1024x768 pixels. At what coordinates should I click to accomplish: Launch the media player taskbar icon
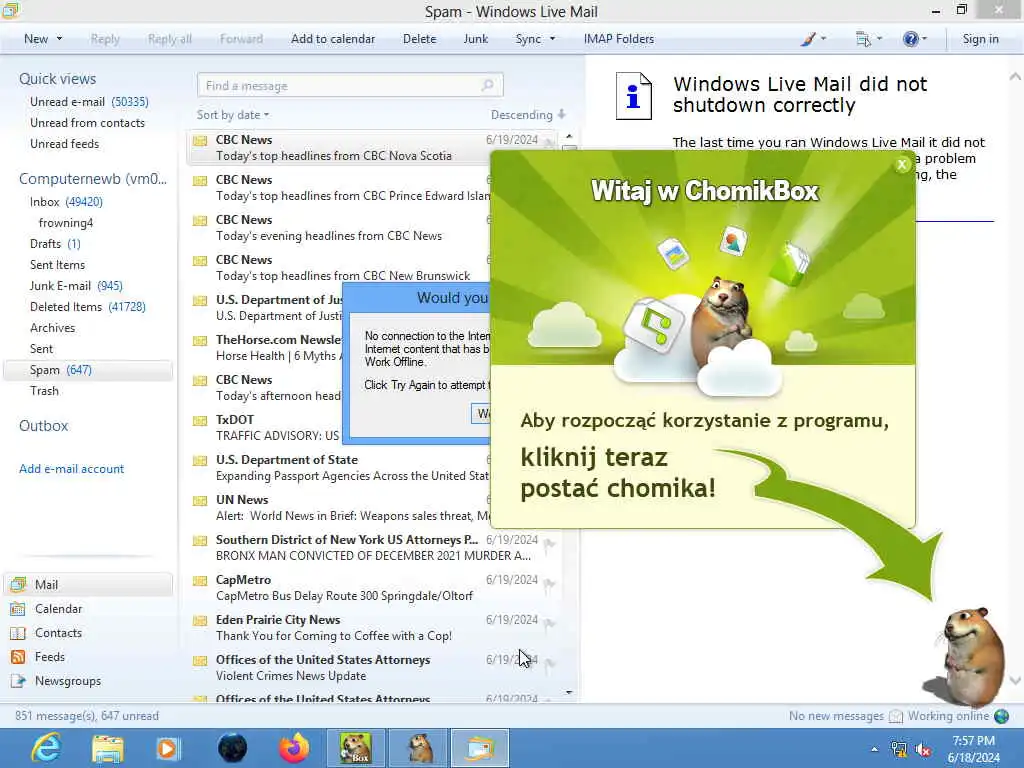click(168, 748)
